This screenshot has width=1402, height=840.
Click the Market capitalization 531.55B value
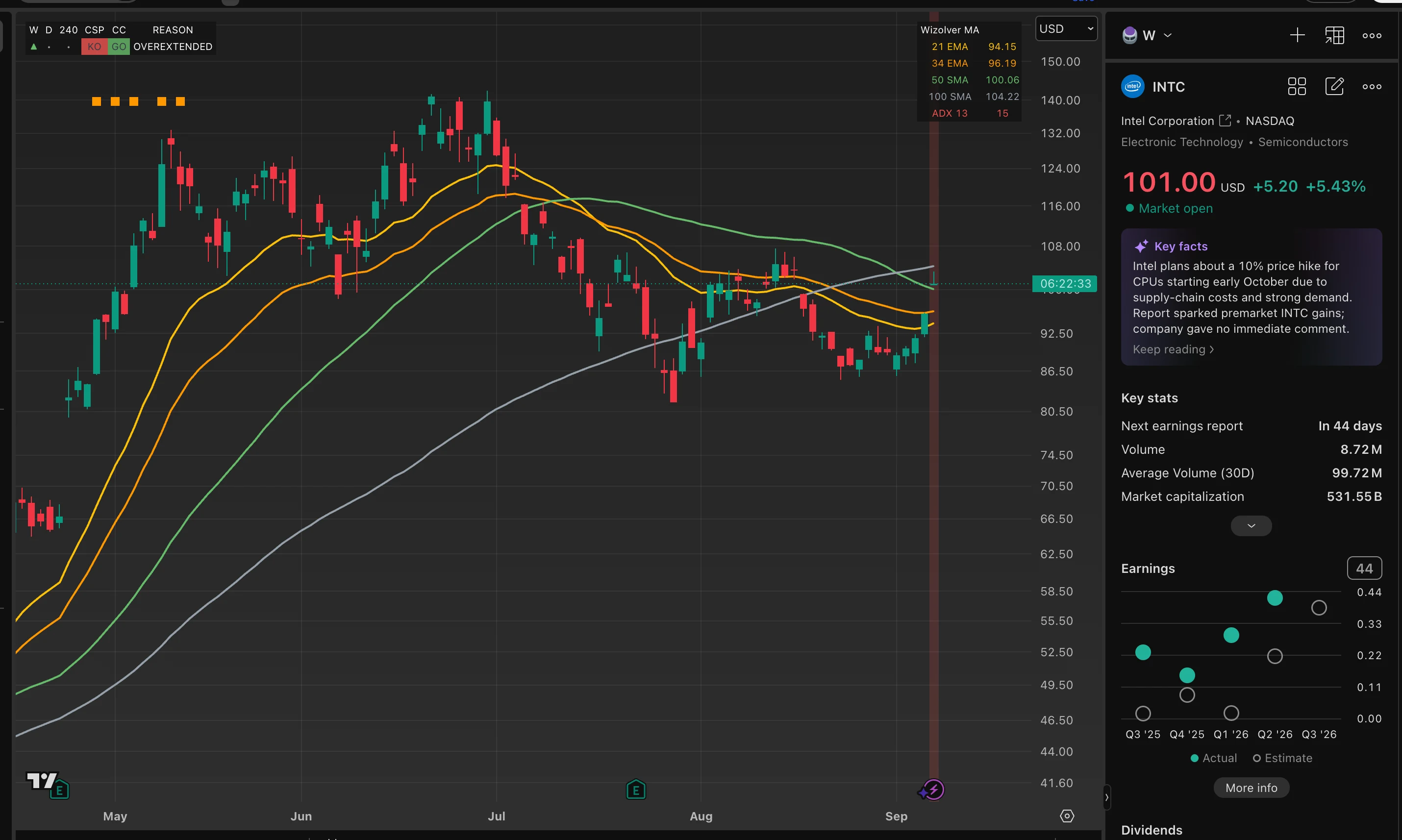coord(1354,496)
